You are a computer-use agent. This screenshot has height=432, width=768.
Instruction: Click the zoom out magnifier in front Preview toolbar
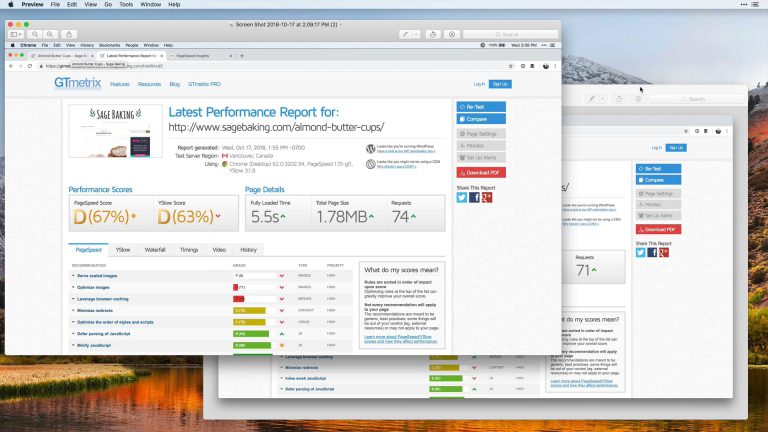pyautogui.click(x=35, y=34)
